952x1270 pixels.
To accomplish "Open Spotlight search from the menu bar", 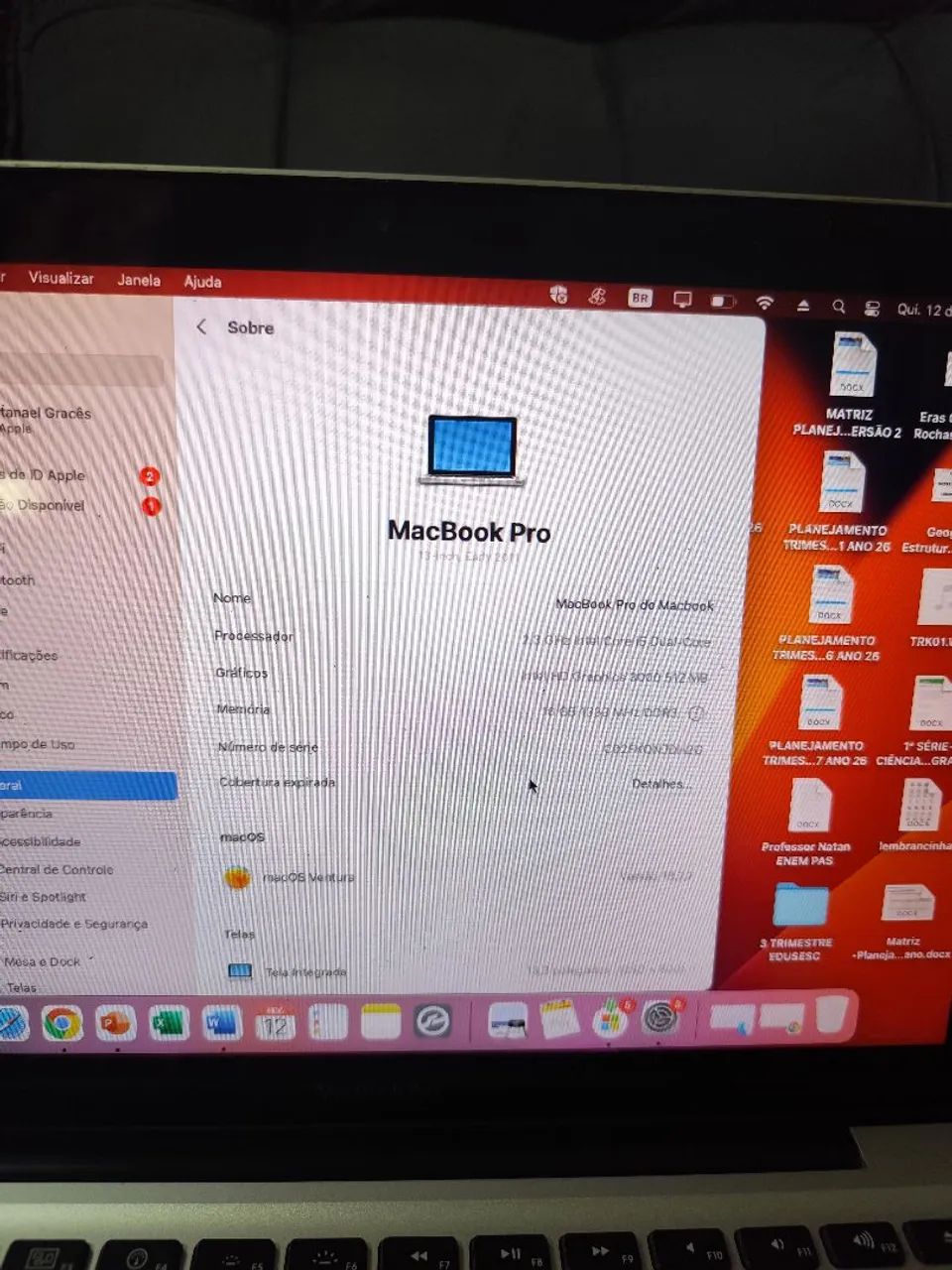I will pos(839,307).
